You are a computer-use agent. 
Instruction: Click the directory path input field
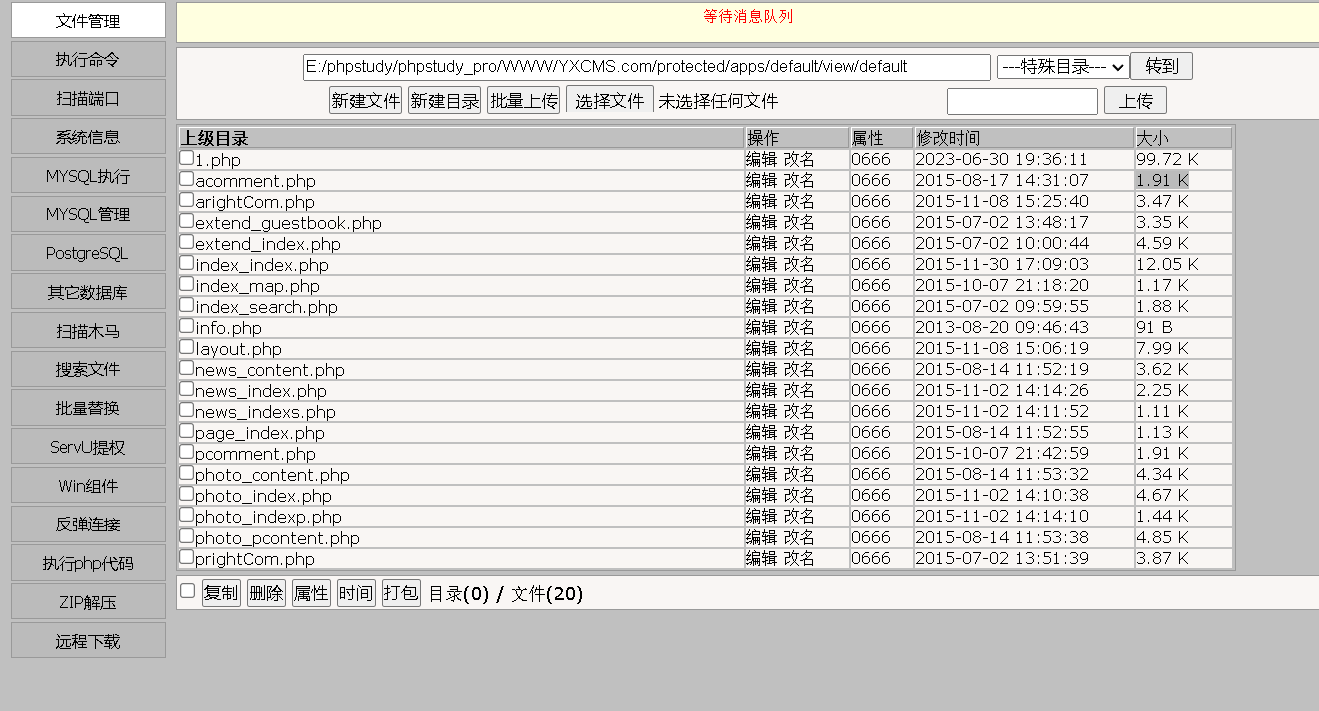pyautogui.click(x=645, y=66)
